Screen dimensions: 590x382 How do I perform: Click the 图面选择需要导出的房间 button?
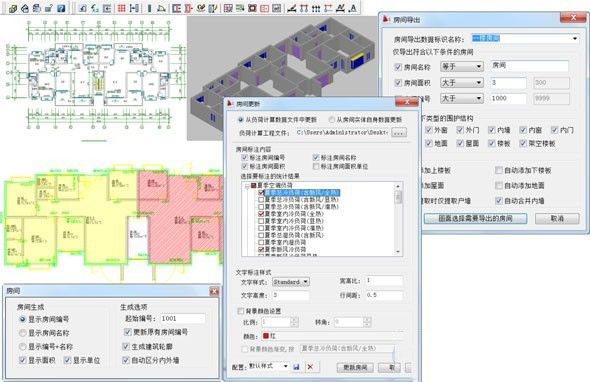[x=475, y=218]
